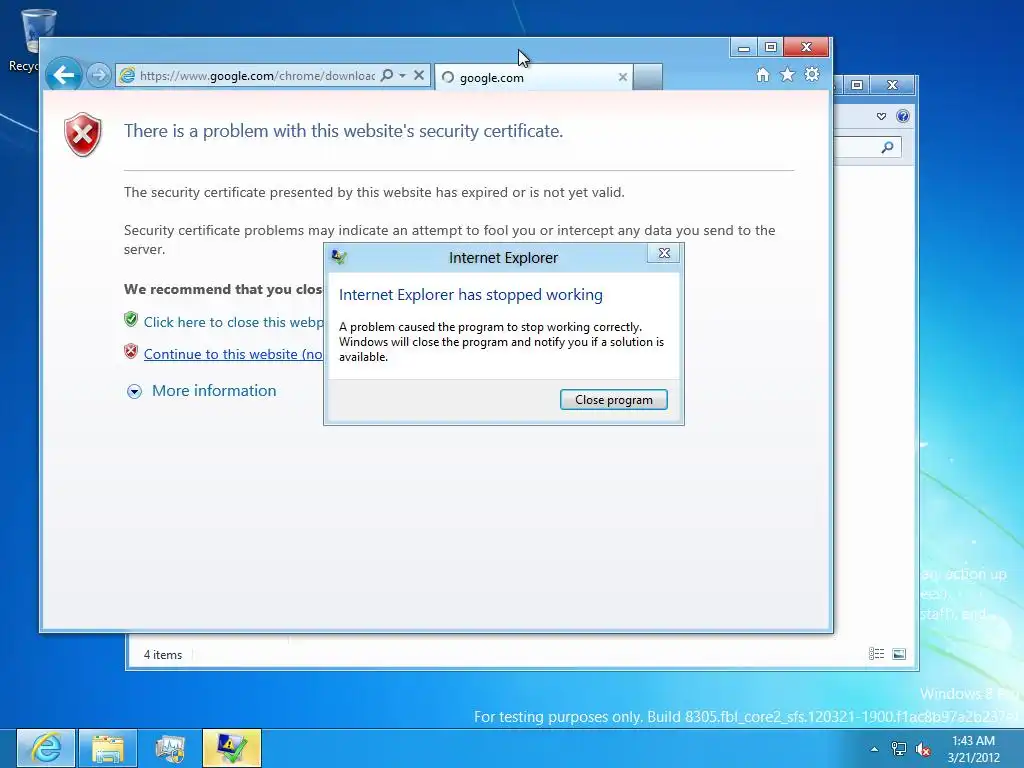Click the red shield certificate error icon
1024x768 pixels.
[x=82, y=135]
